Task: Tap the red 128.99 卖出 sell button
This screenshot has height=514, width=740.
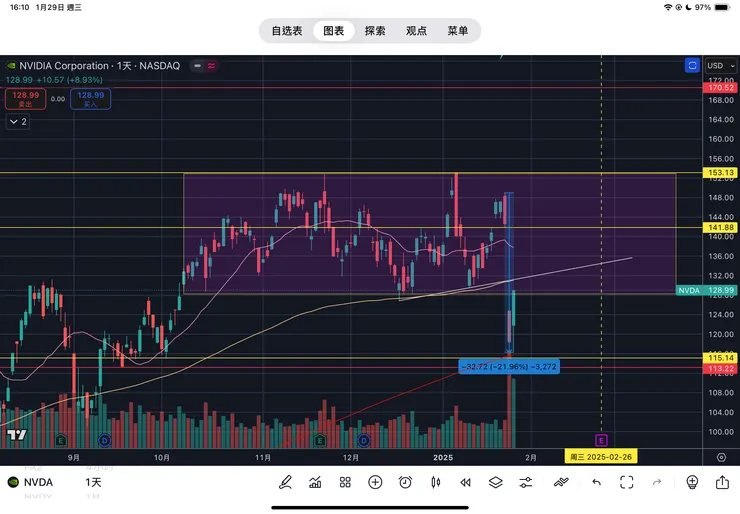Action: pos(25,99)
